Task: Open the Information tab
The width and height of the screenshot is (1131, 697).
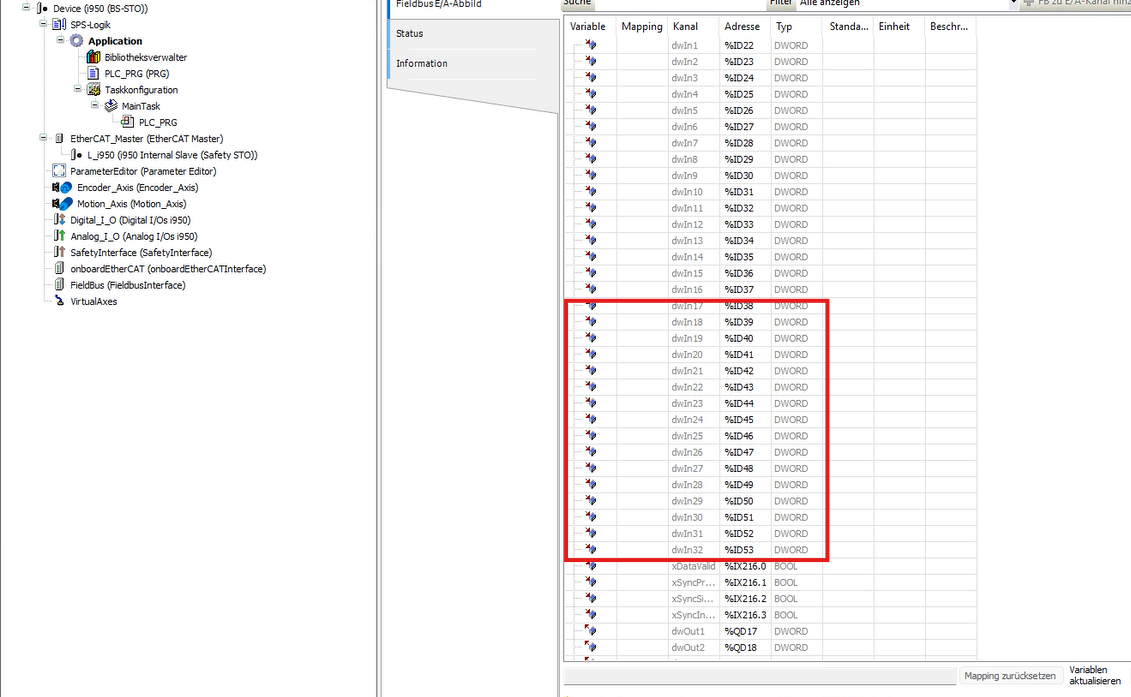Action: click(421, 63)
